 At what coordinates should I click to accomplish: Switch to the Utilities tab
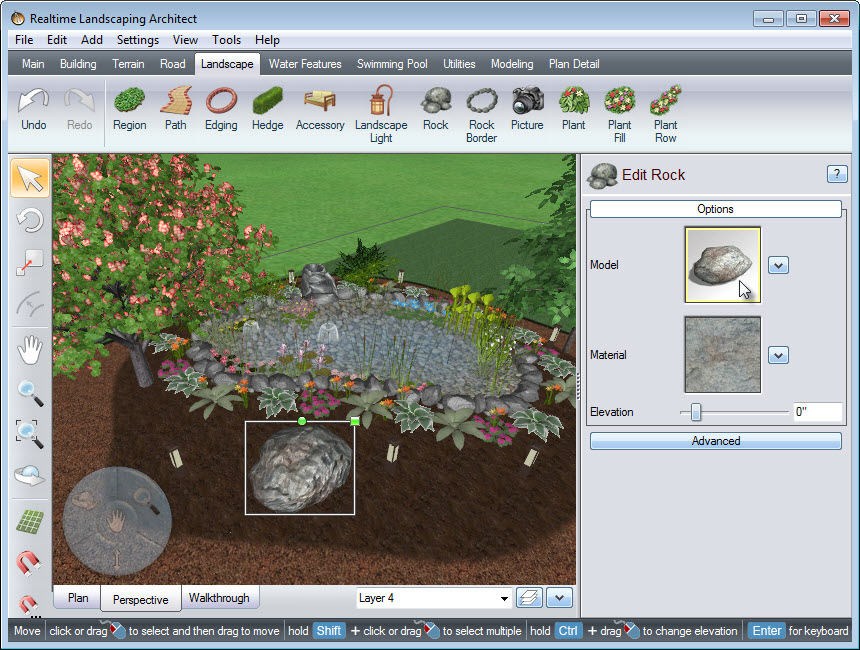pyautogui.click(x=459, y=64)
